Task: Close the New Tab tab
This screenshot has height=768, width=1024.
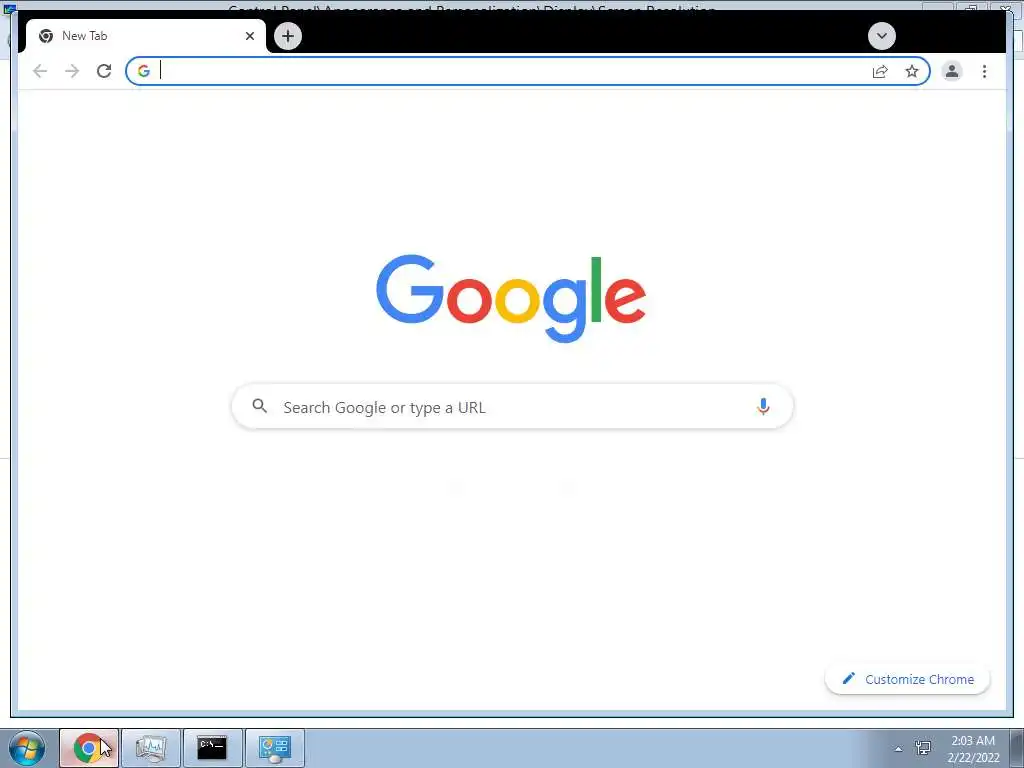Action: [249, 36]
